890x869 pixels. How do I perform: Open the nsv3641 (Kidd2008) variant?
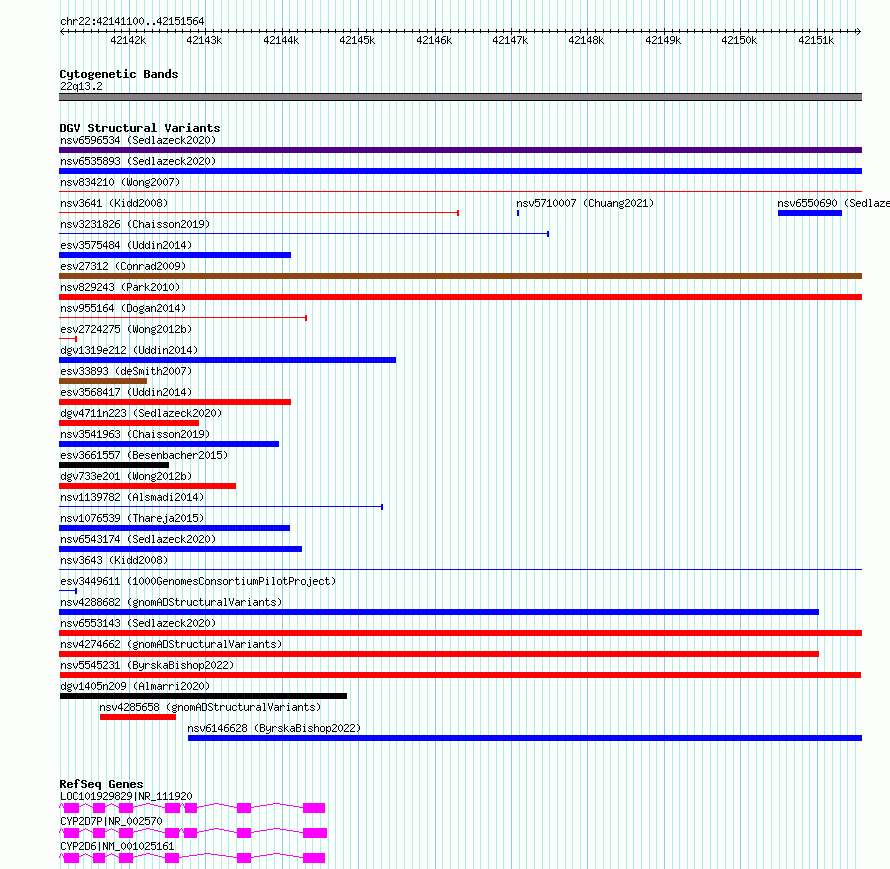tap(114, 203)
